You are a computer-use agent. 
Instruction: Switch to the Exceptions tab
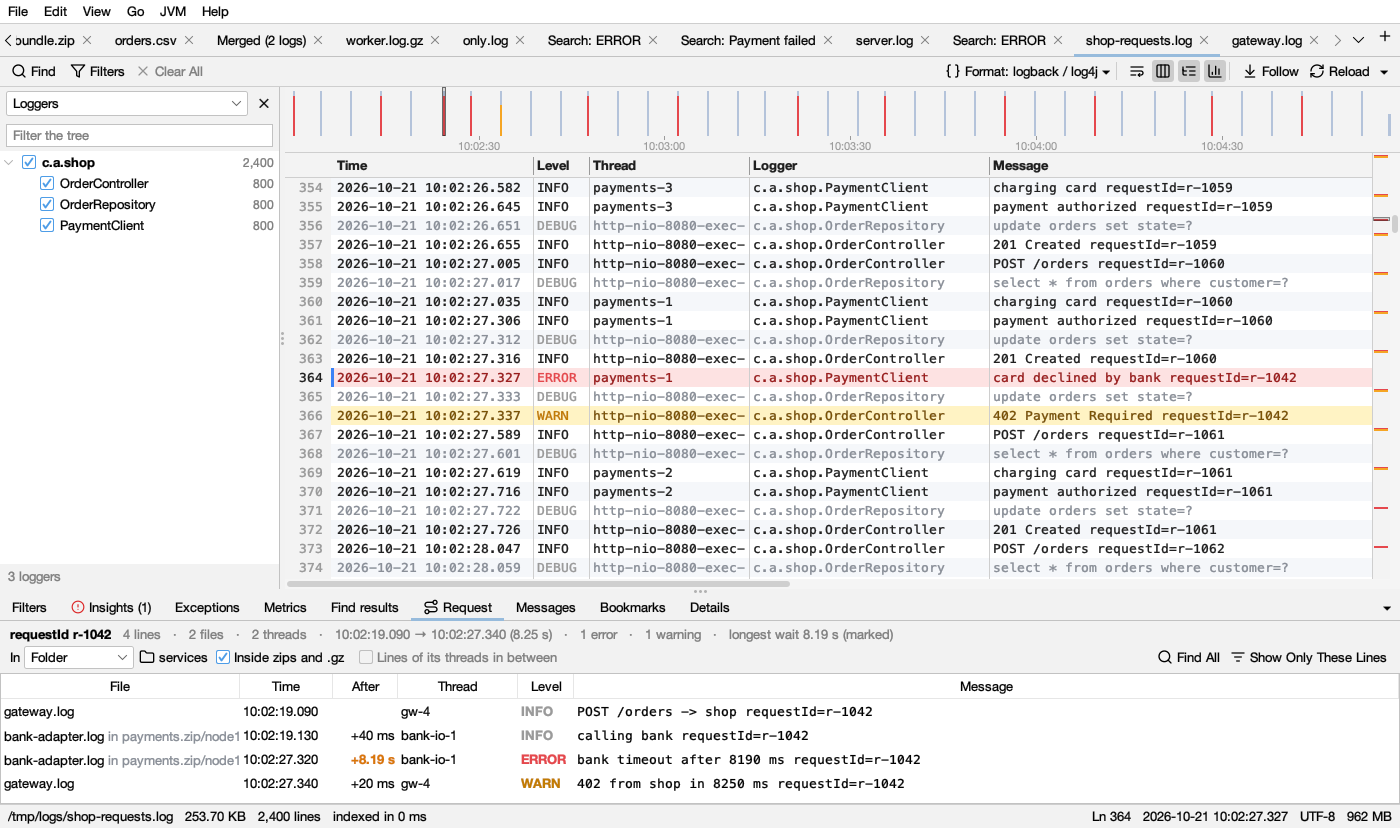tap(207, 607)
